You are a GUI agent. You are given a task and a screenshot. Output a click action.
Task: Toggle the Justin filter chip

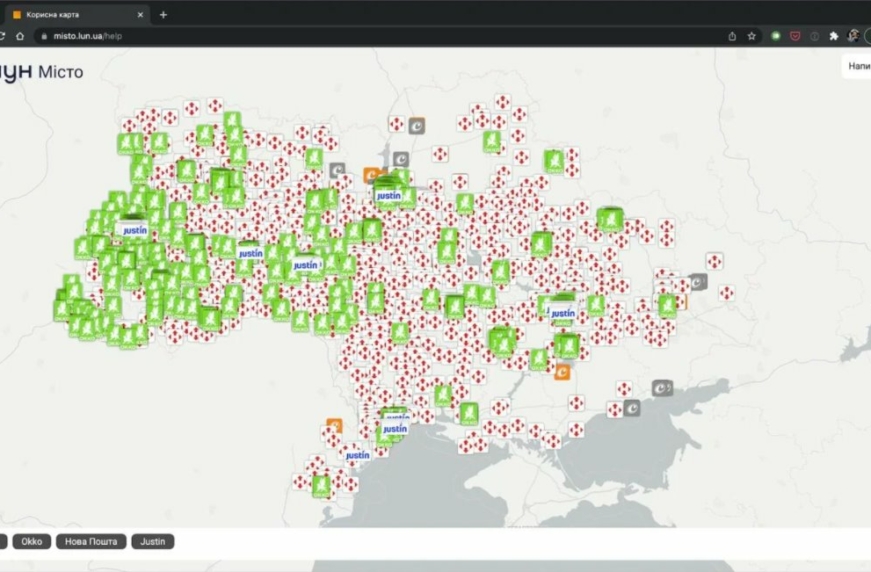pos(153,542)
